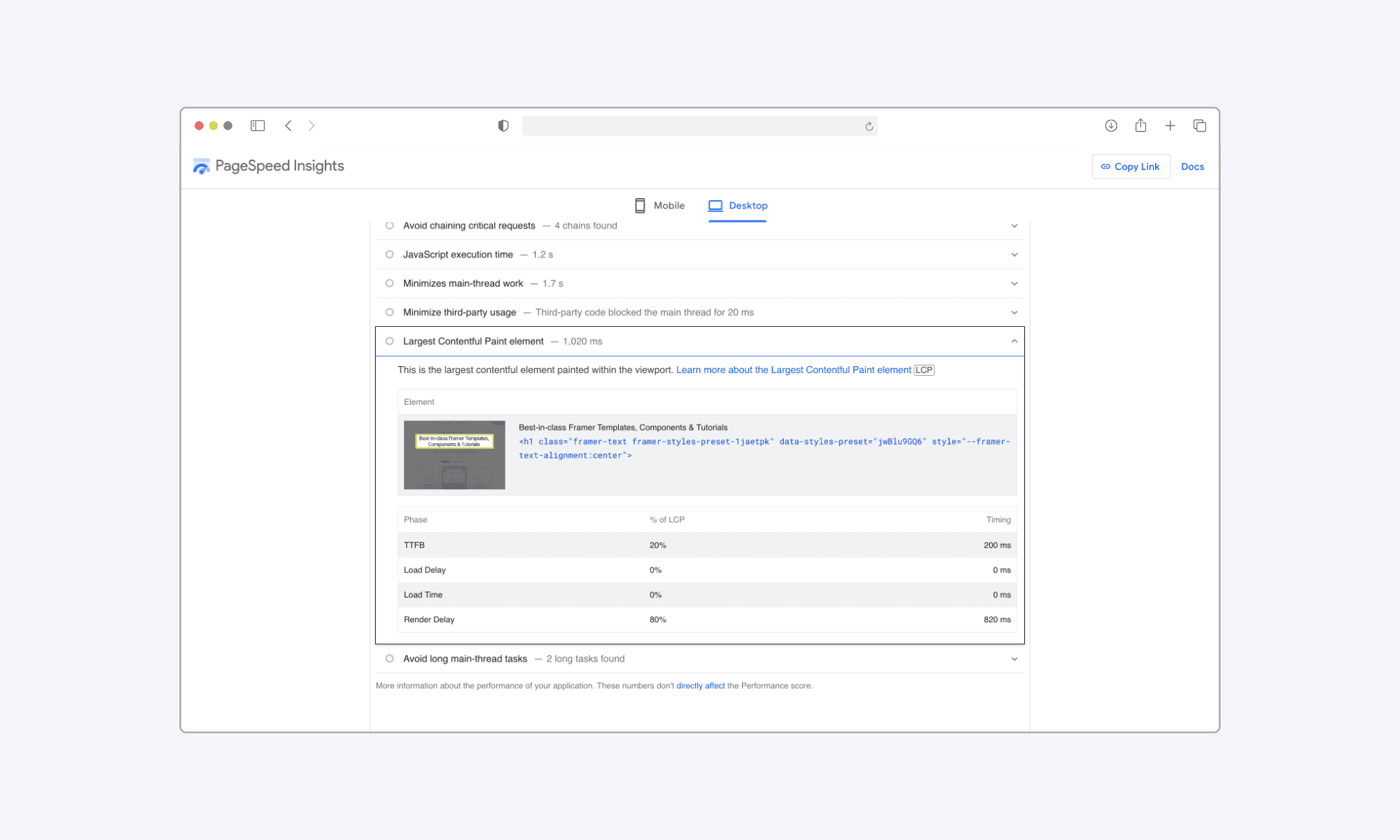This screenshot has height=840, width=1400.
Task: Click the Mobile phone device icon
Action: [640, 206]
